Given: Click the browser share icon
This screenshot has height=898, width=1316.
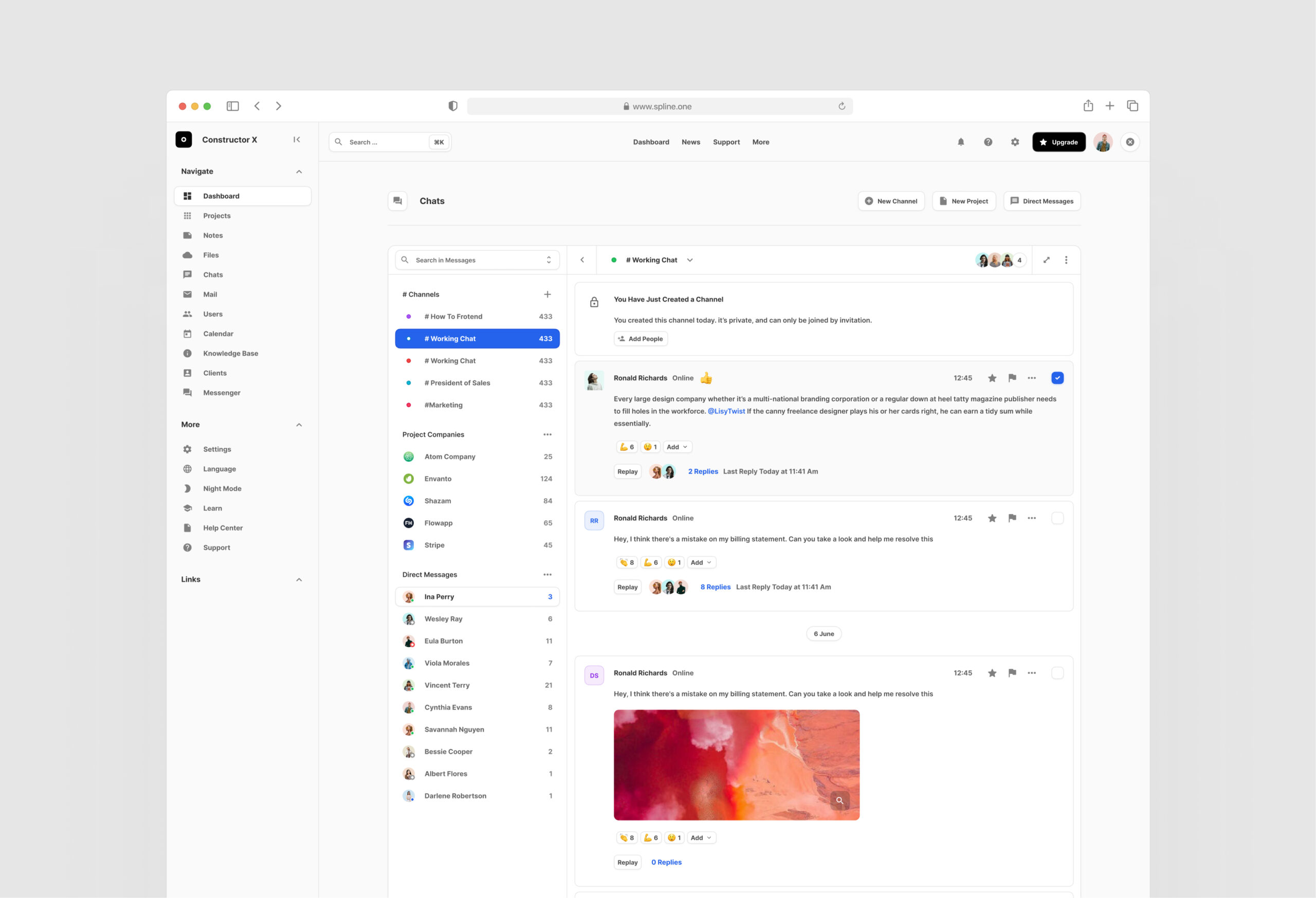Looking at the screenshot, I should tap(1088, 106).
